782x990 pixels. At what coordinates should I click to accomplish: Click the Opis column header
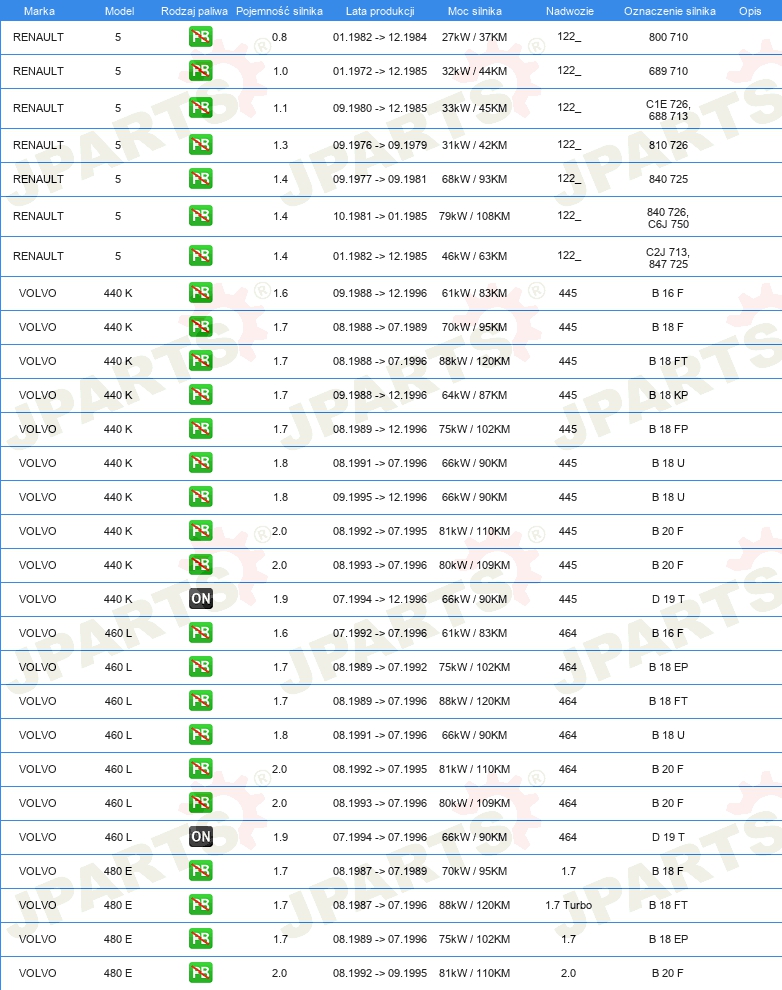pos(750,11)
